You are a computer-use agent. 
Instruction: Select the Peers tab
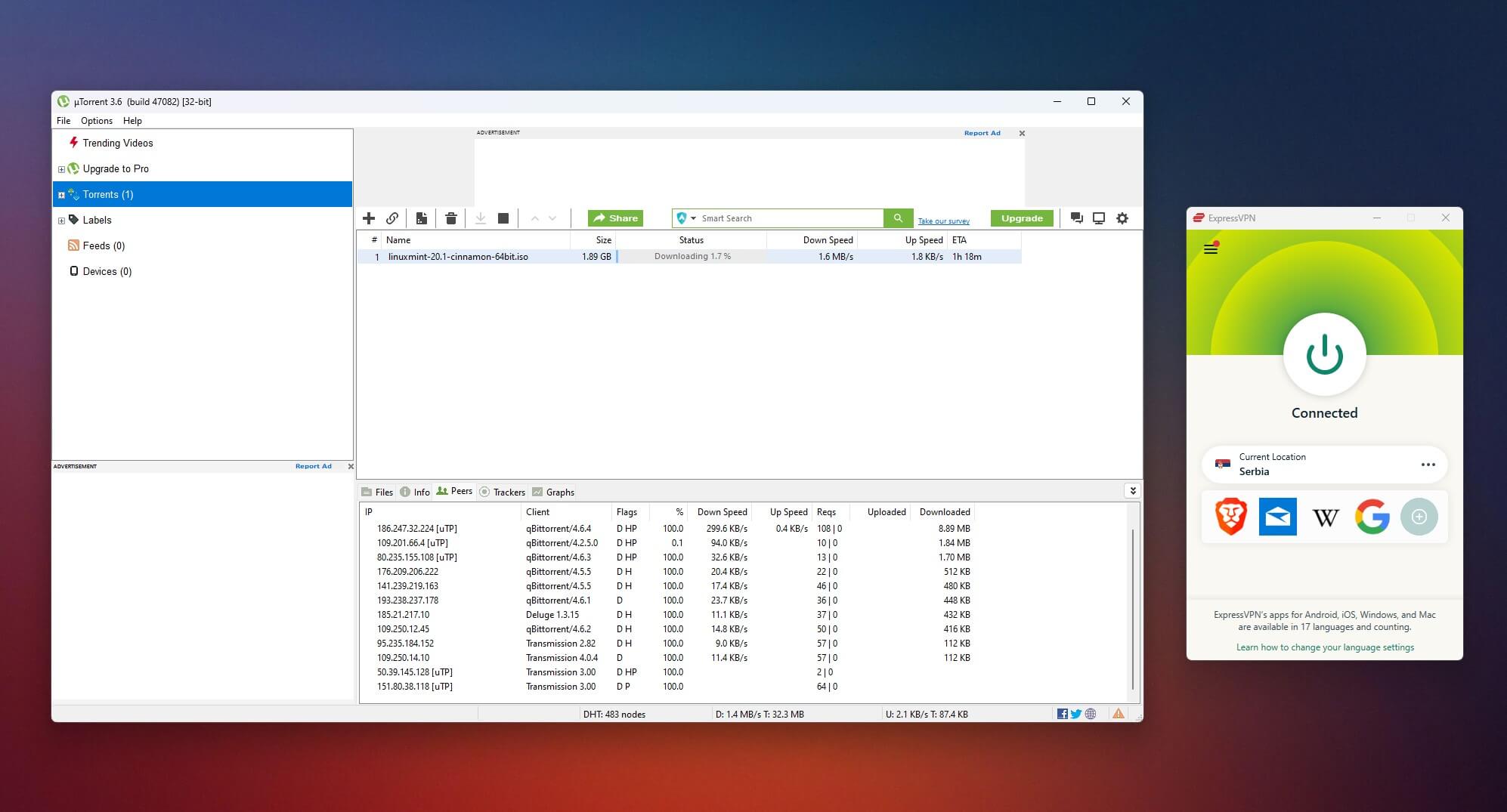coord(454,491)
